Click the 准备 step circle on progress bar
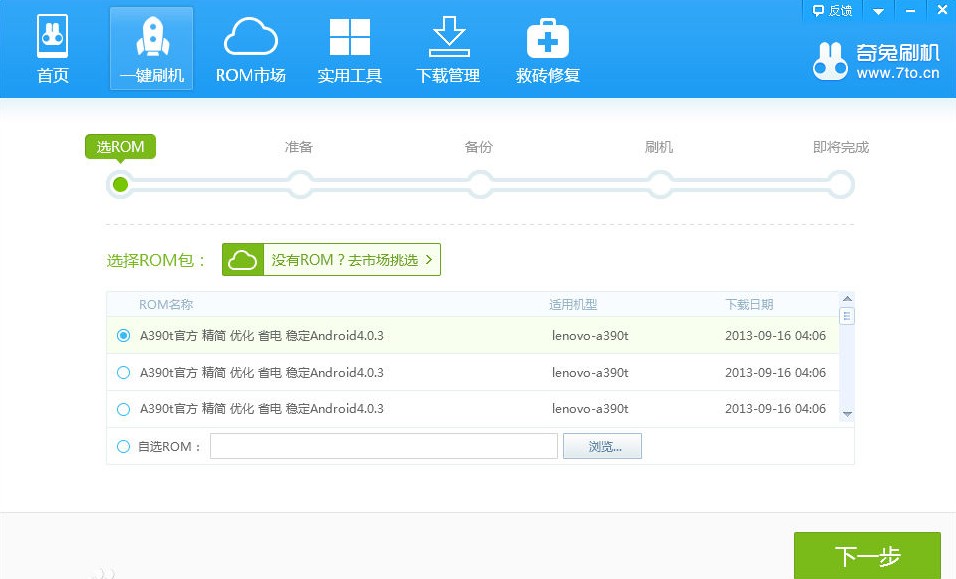The height and width of the screenshot is (579, 956). point(299,184)
